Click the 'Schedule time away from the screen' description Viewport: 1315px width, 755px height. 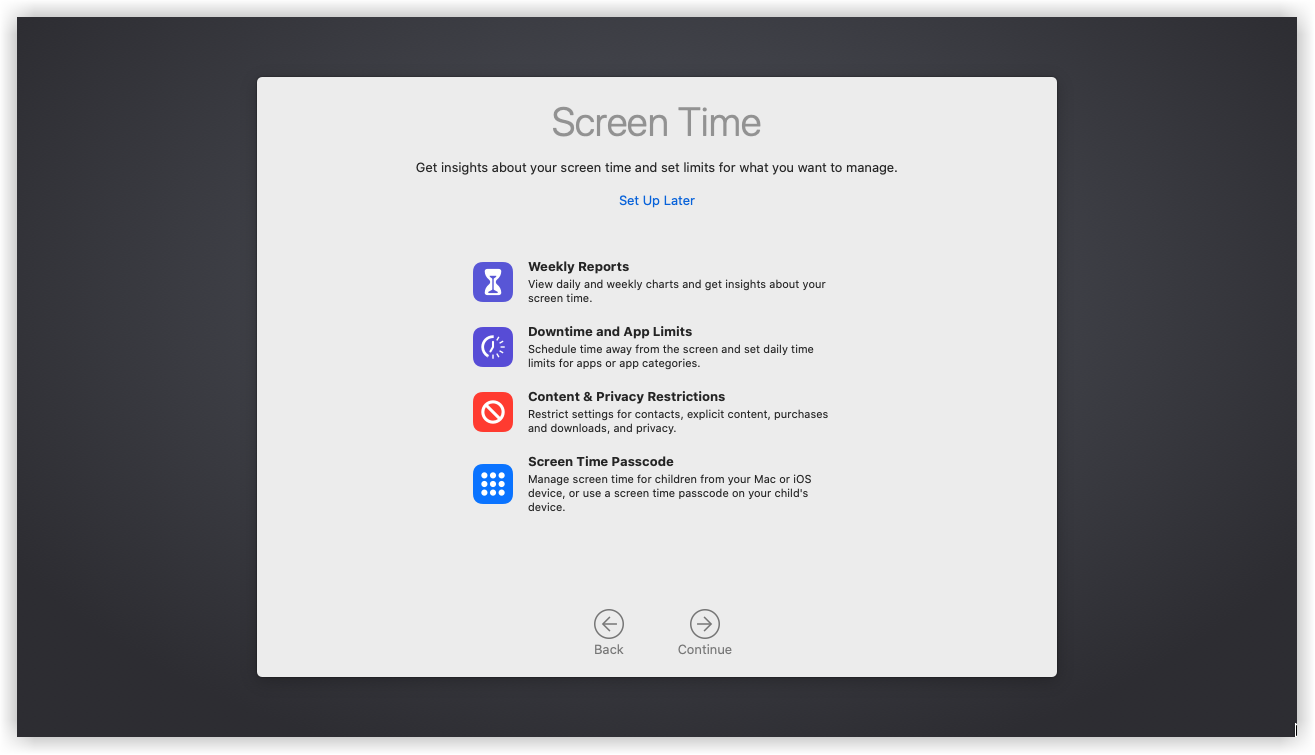(x=670, y=356)
